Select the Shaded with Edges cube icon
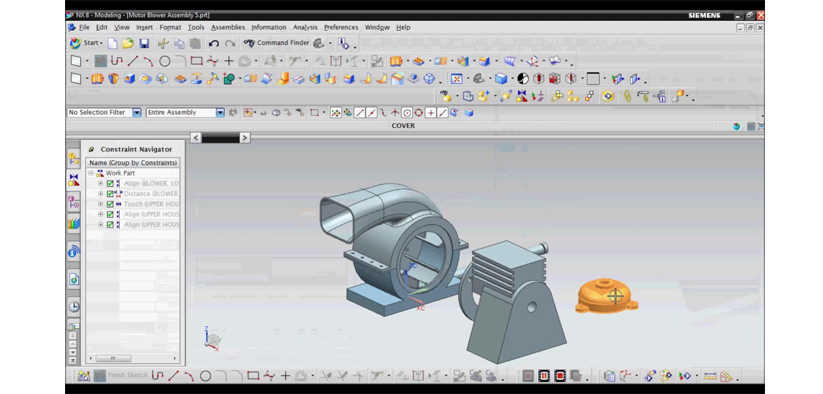 pyautogui.click(x=501, y=79)
